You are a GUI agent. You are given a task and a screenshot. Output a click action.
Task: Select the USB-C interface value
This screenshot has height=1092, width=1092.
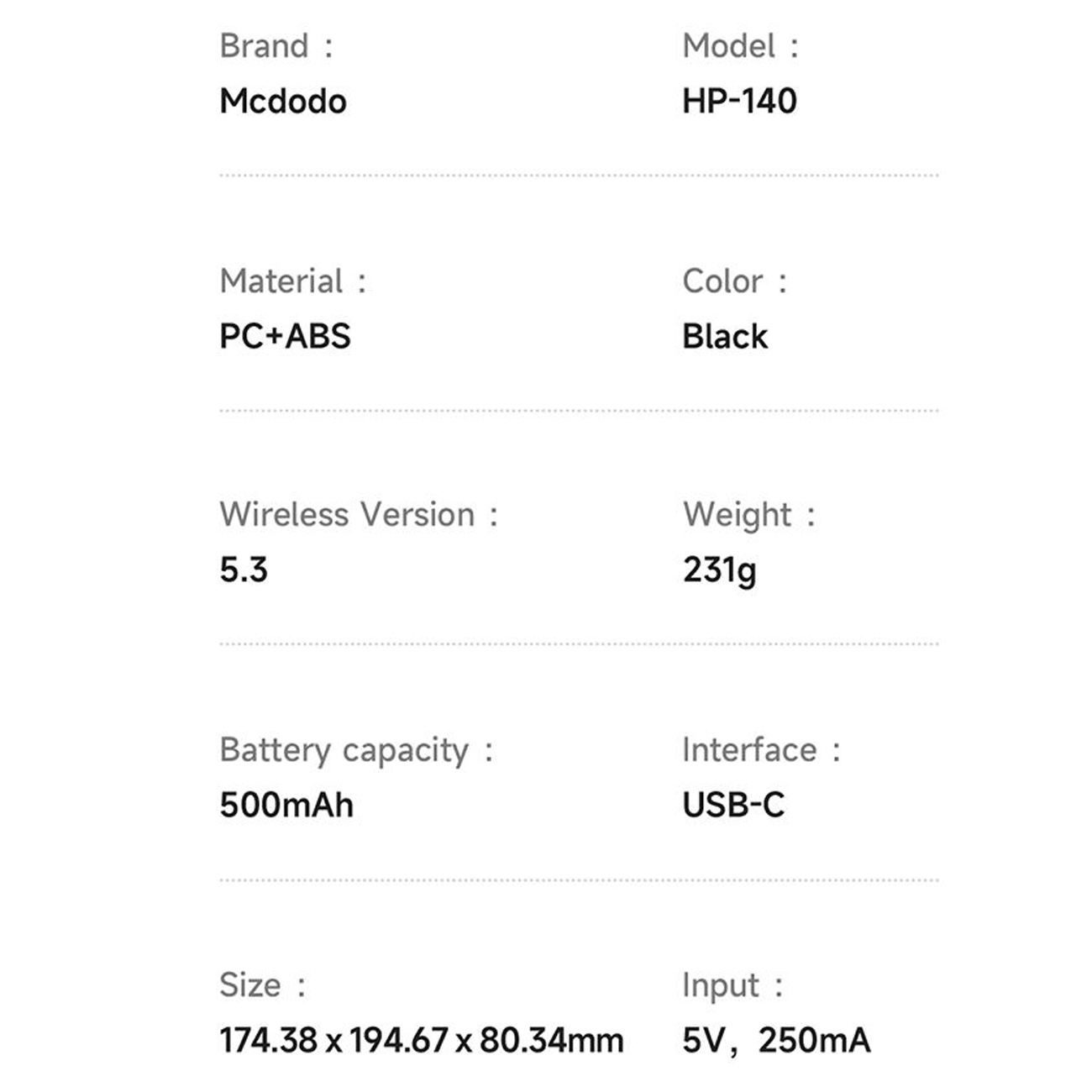point(733,806)
